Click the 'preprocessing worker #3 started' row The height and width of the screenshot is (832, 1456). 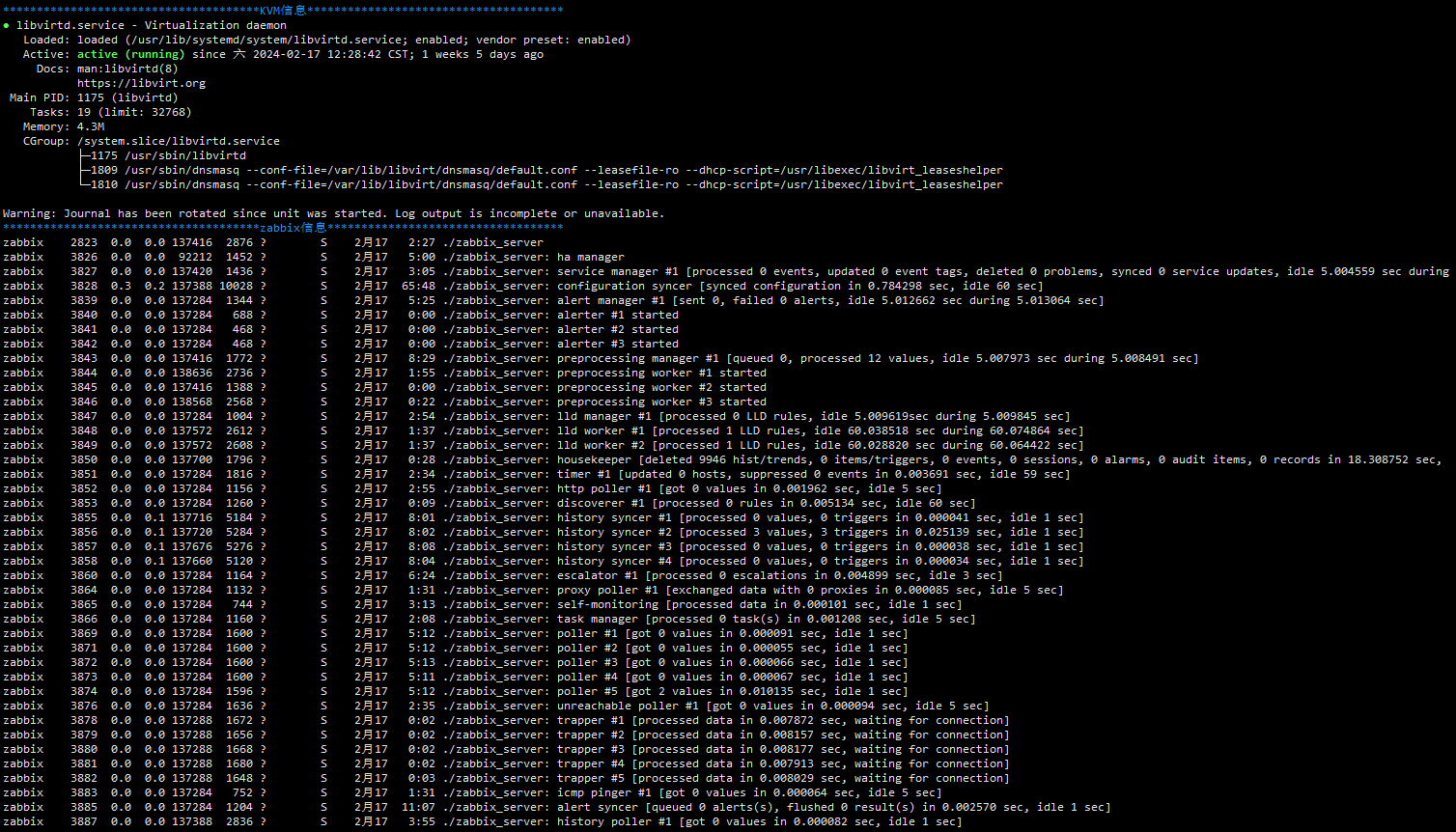coord(384,402)
